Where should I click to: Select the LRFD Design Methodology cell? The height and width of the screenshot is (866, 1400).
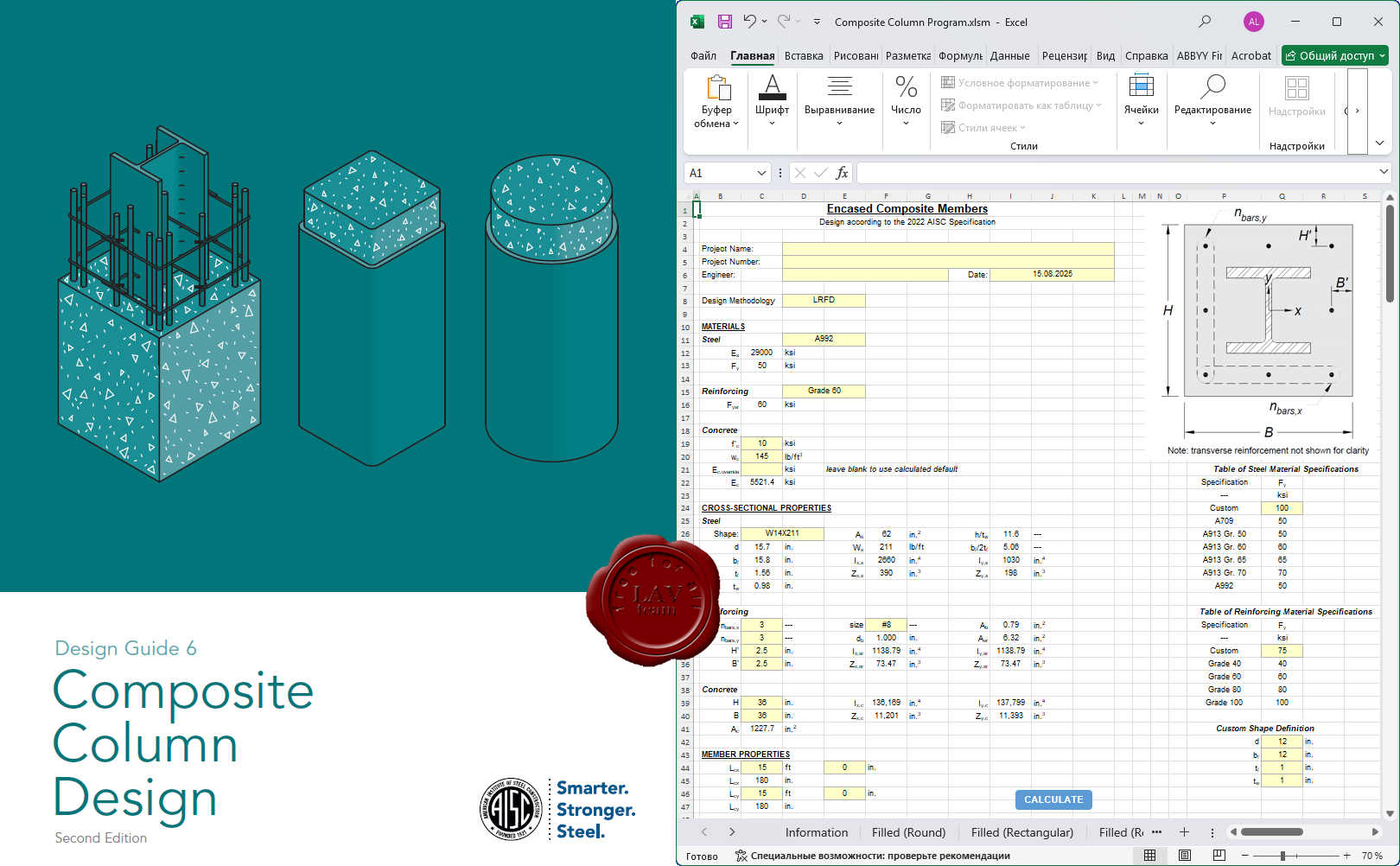tap(824, 301)
